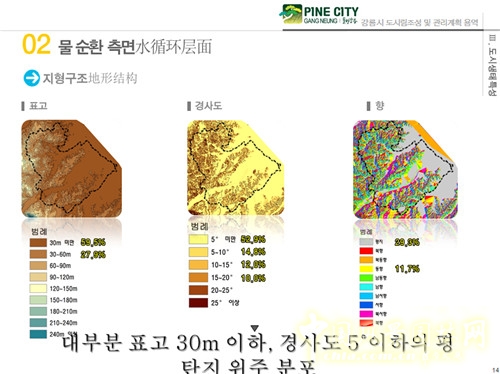Select the '20-25°' slope legend swatch

(198, 290)
